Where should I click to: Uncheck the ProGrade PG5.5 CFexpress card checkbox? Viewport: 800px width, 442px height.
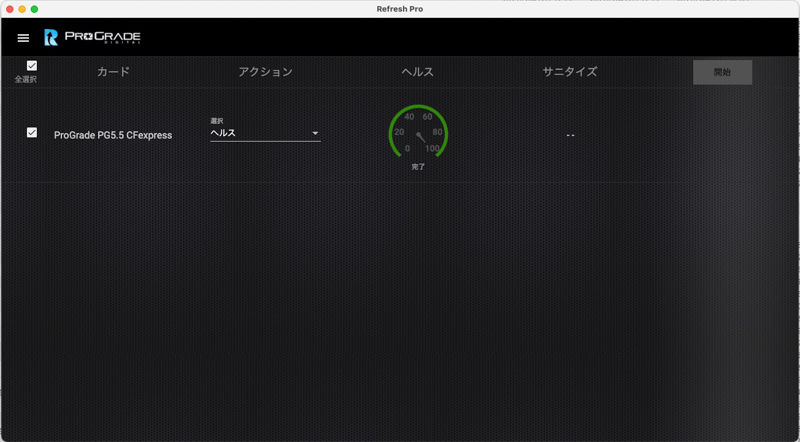coord(32,133)
